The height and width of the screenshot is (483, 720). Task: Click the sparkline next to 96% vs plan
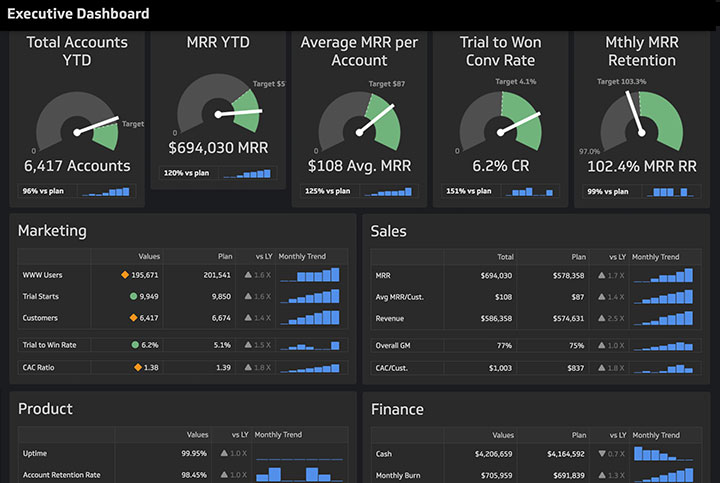(x=106, y=191)
